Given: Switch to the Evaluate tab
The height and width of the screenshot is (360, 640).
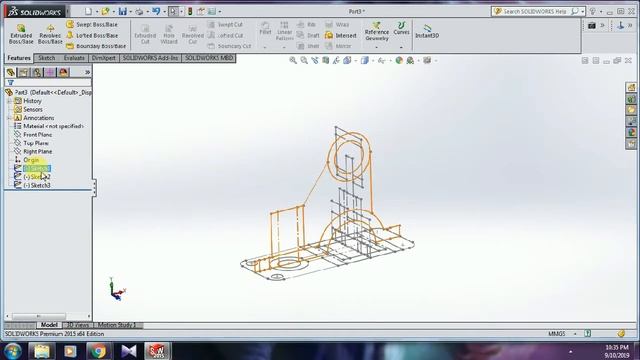Looking at the screenshot, I should [x=74, y=58].
